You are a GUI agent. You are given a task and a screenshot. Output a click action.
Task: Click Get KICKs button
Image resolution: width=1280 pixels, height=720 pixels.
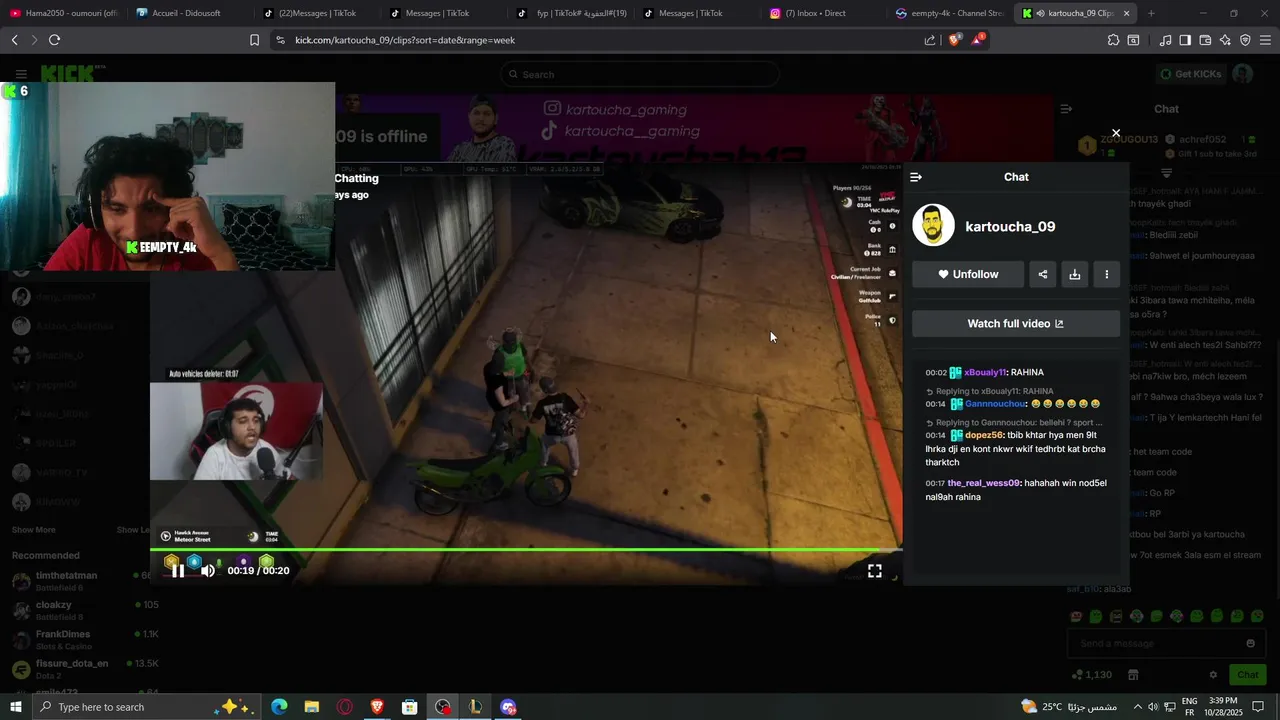point(1190,74)
